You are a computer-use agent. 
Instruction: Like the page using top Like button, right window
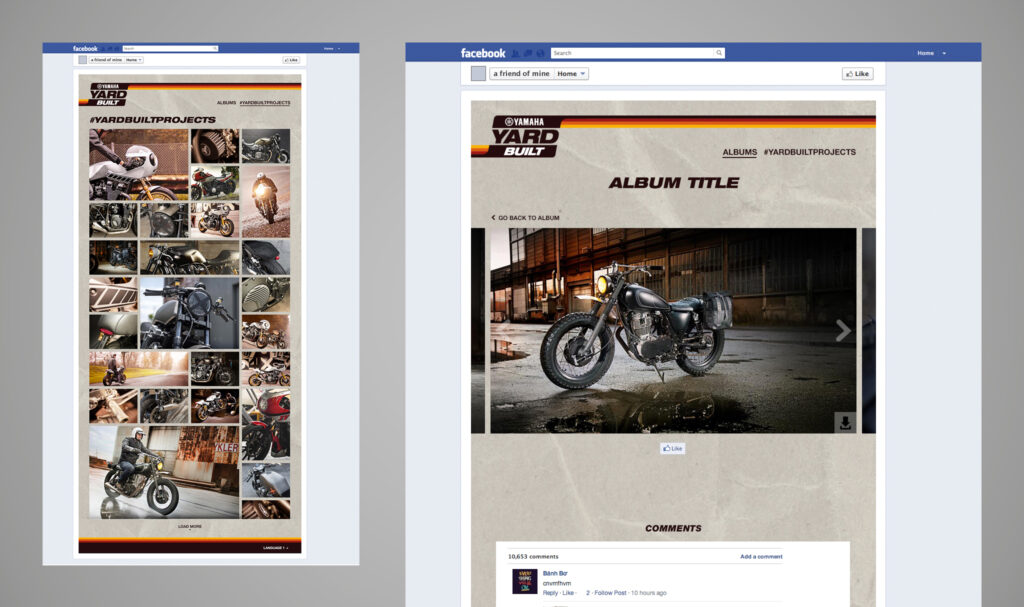coord(857,74)
